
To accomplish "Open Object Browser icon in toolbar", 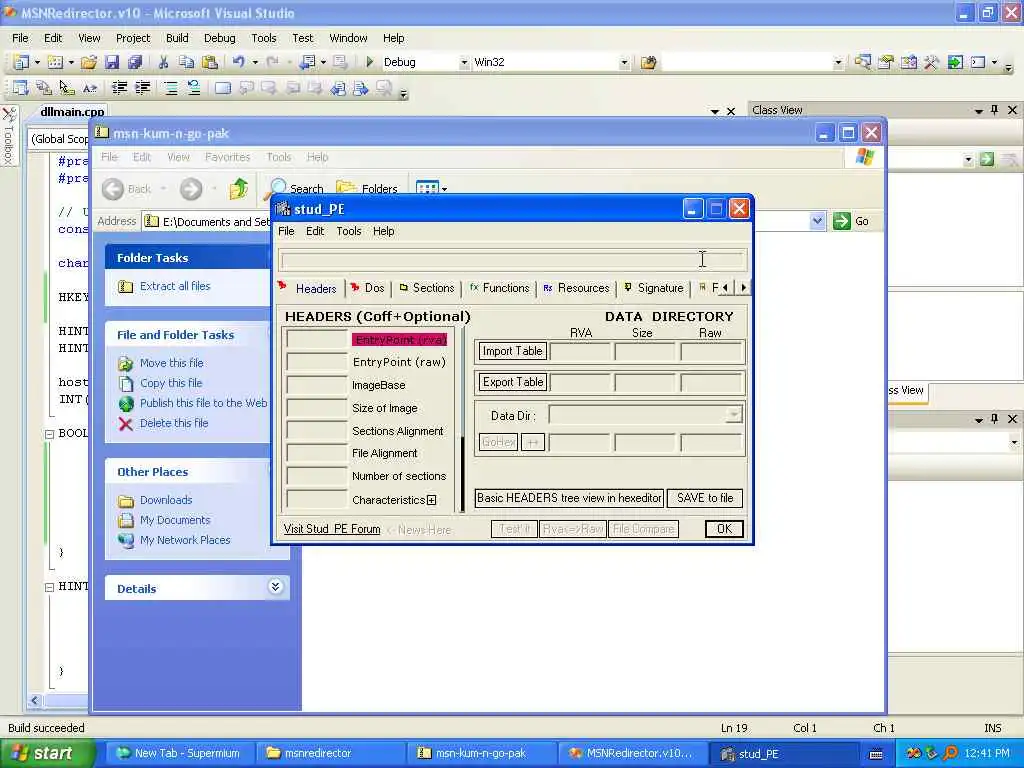I will [908, 63].
